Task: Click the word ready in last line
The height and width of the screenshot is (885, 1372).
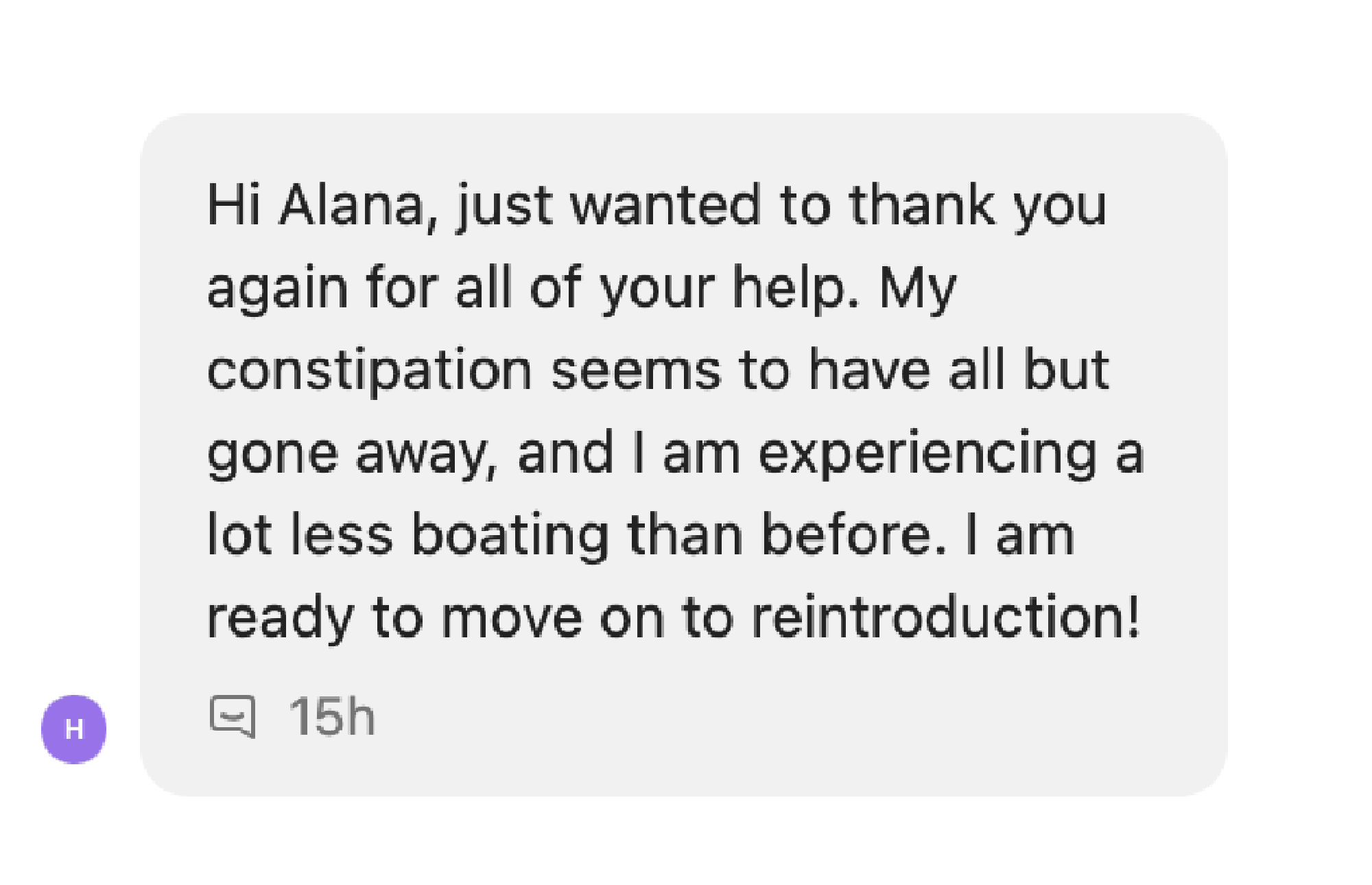Action: pyautogui.click(x=280, y=617)
